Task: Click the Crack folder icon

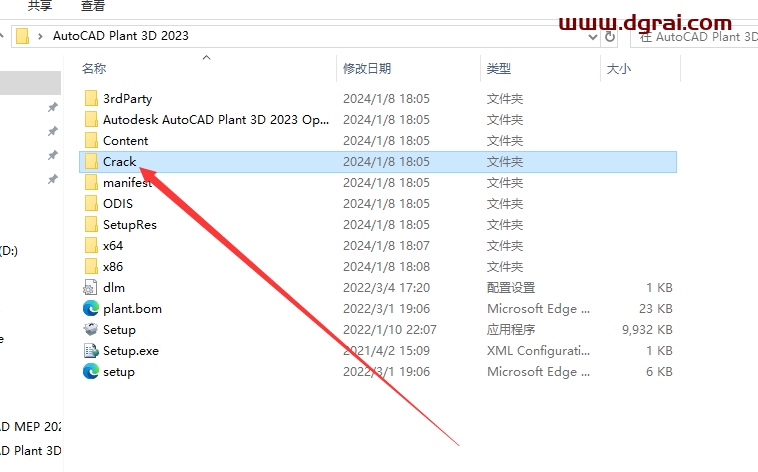Action: coord(91,161)
